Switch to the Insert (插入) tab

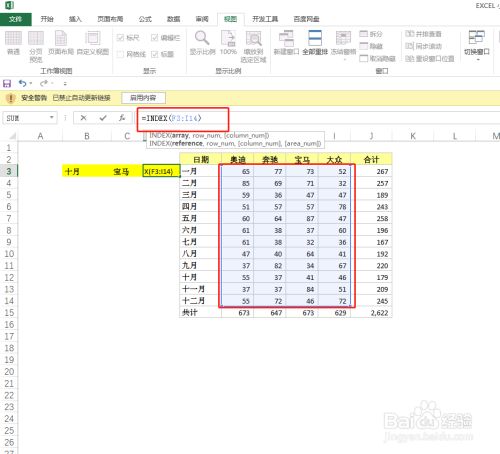[x=75, y=19]
